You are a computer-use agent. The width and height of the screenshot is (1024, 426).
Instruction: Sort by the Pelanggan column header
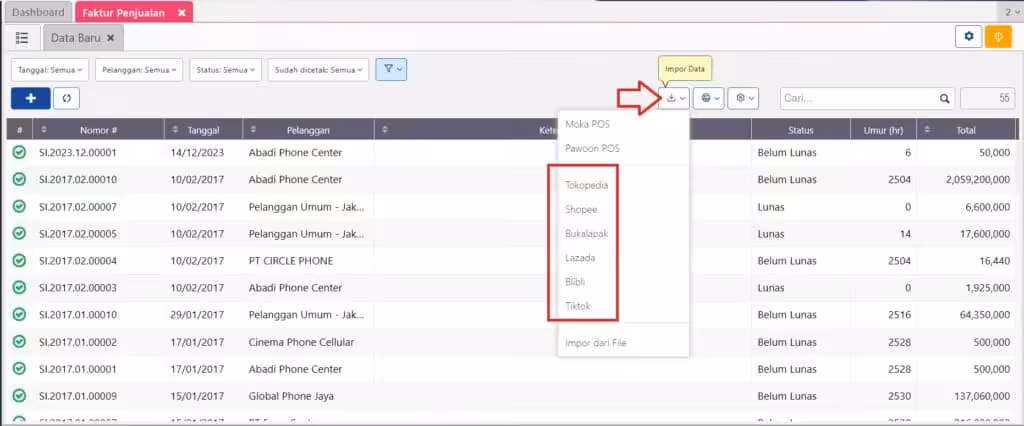(308, 129)
